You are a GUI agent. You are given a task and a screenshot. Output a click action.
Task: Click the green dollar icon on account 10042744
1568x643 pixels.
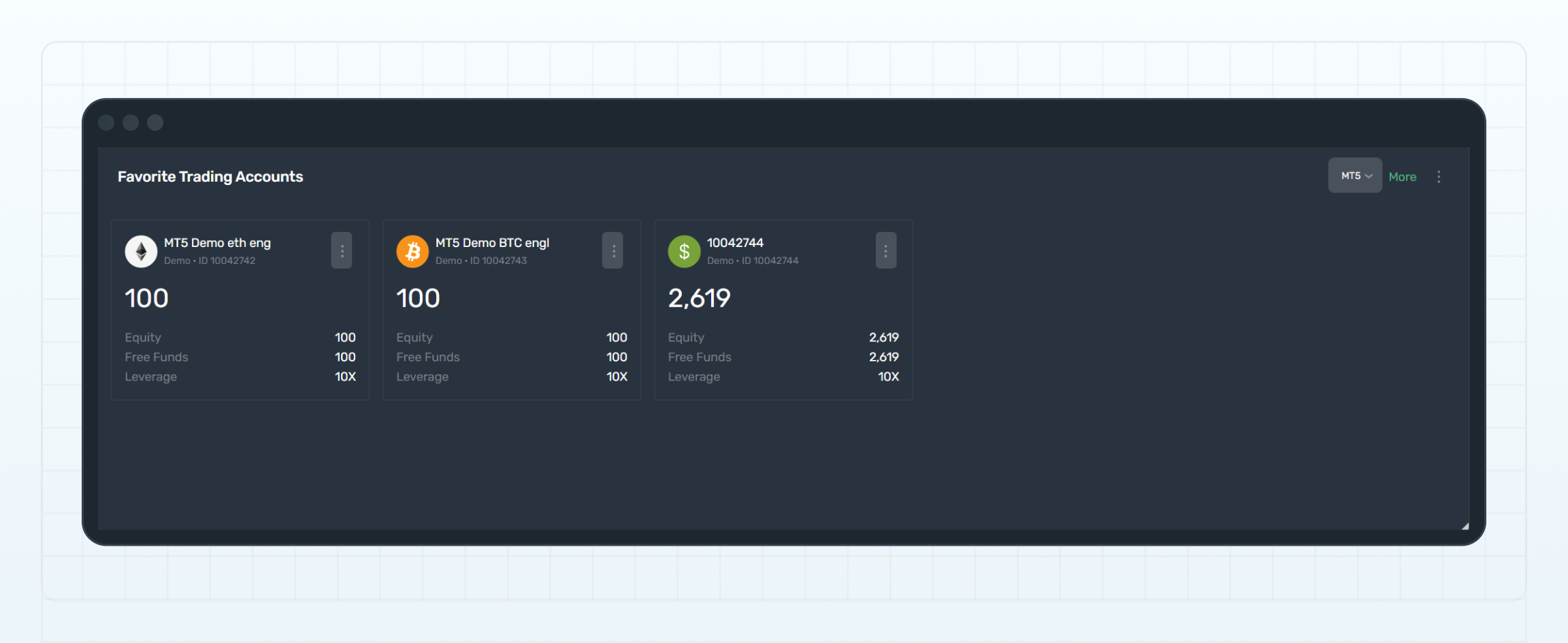684,252
